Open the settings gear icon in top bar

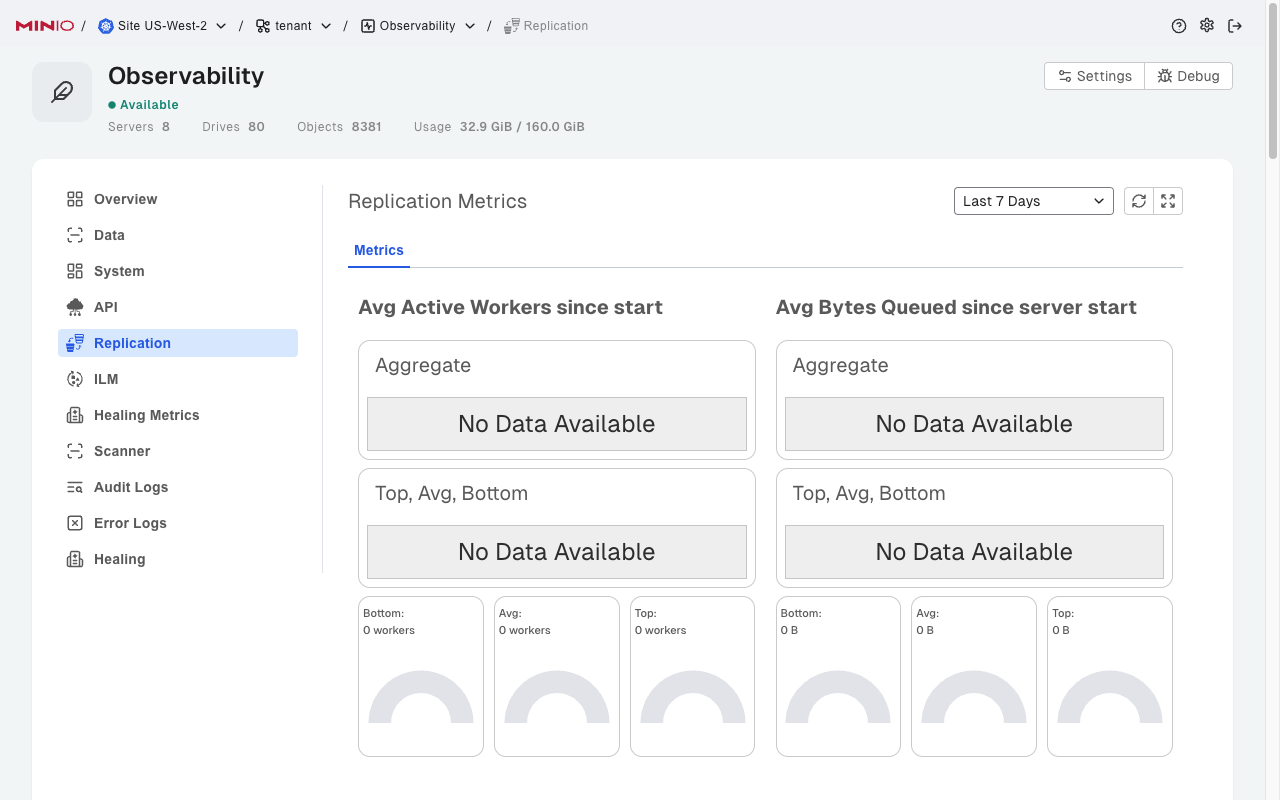[1207, 26]
